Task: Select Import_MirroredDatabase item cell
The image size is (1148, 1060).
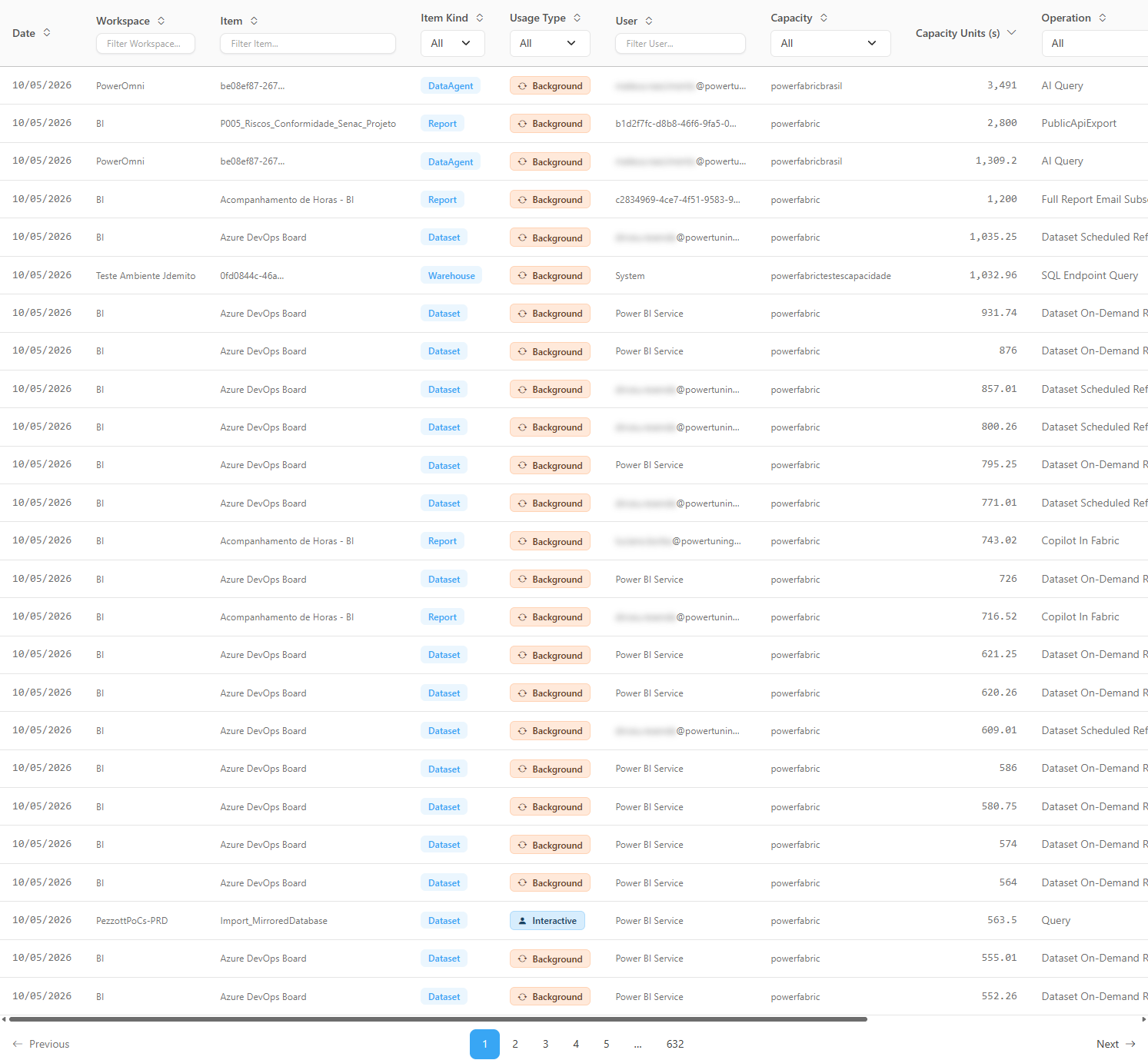Action: (274, 921)
